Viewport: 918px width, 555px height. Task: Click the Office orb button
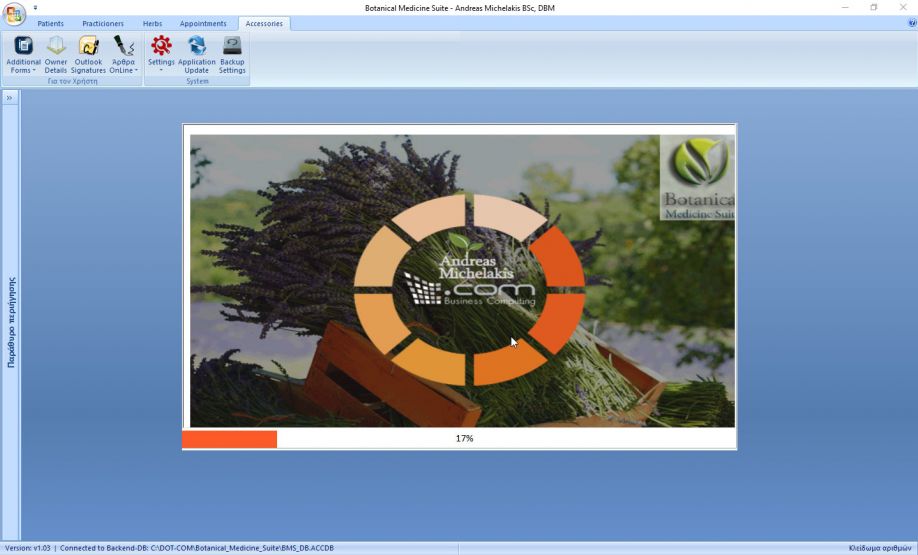(13, 13)
